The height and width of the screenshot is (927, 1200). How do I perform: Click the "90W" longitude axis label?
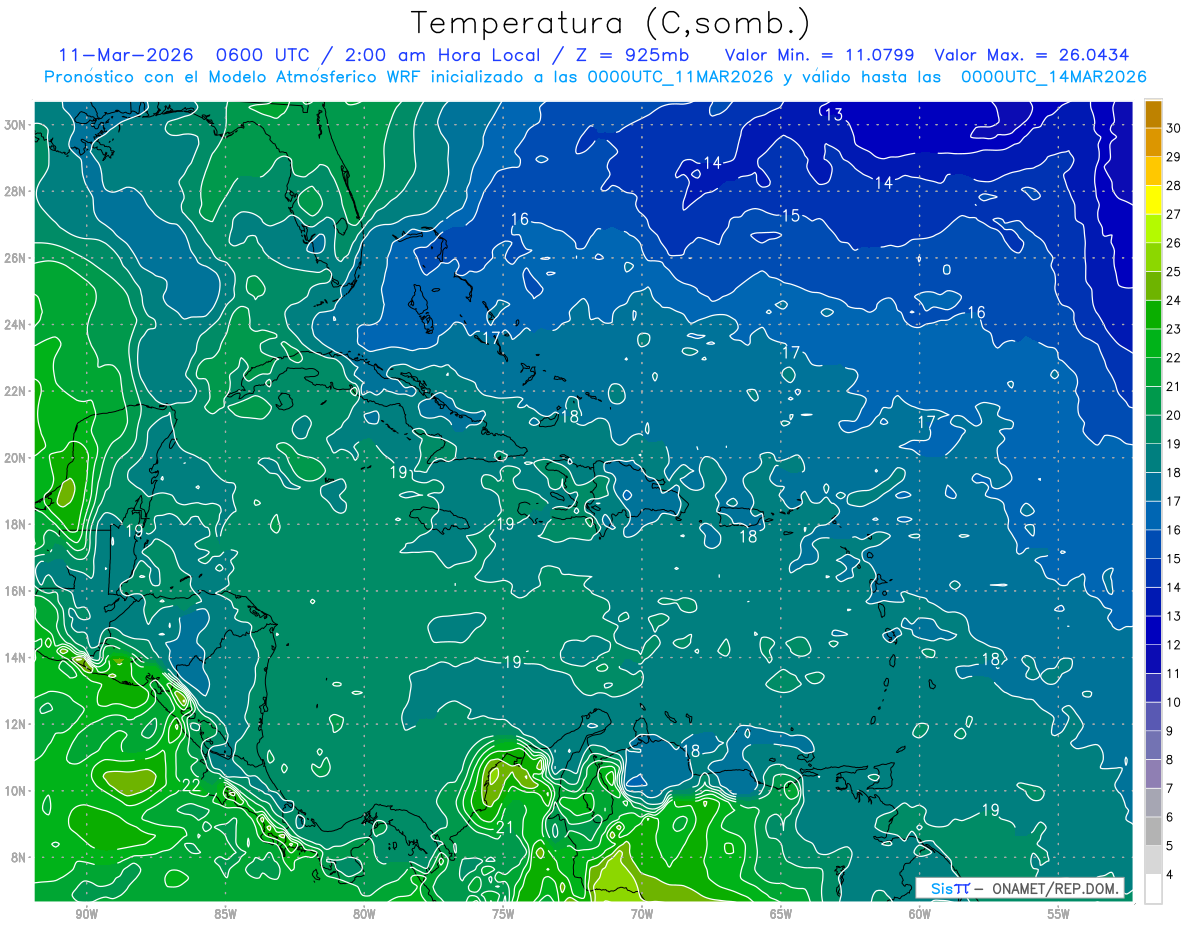tap(86, 914)
